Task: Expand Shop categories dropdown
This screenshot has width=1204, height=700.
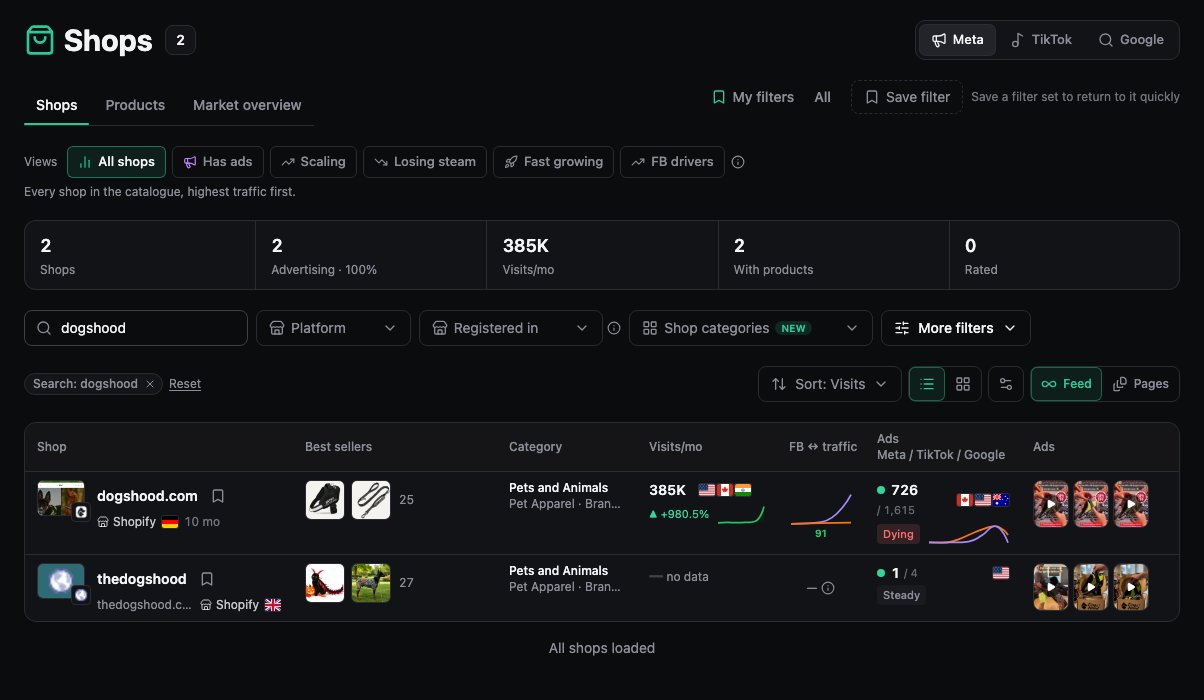Action: 750,328
